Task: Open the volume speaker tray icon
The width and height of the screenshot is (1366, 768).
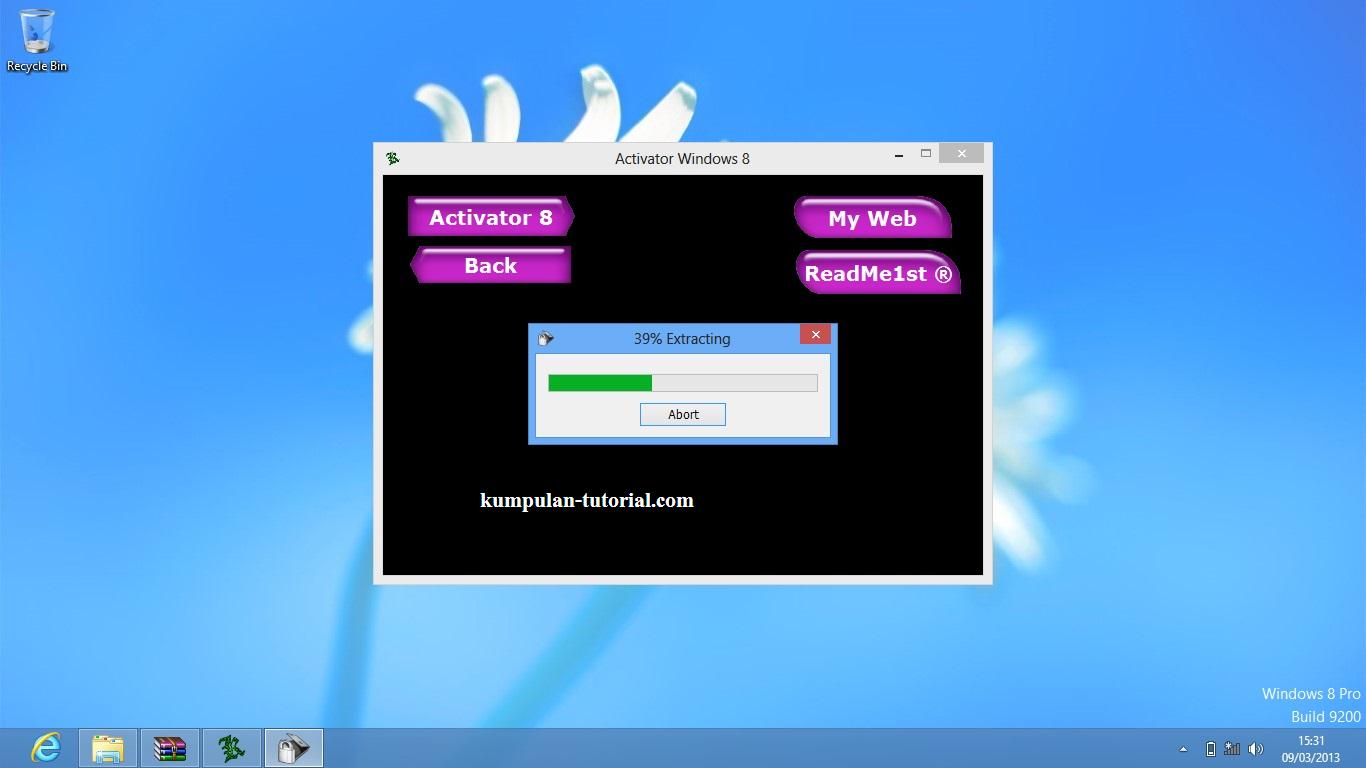Action: point(1256,749)
